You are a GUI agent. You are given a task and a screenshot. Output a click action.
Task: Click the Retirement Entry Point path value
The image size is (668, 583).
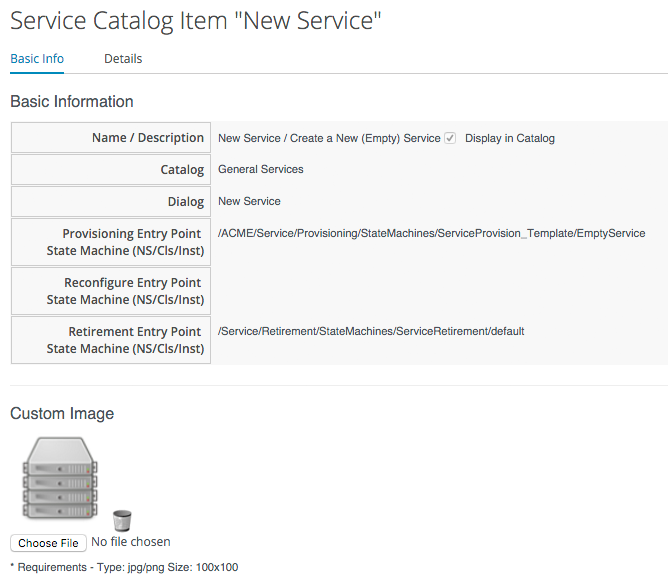click(371, 331)
